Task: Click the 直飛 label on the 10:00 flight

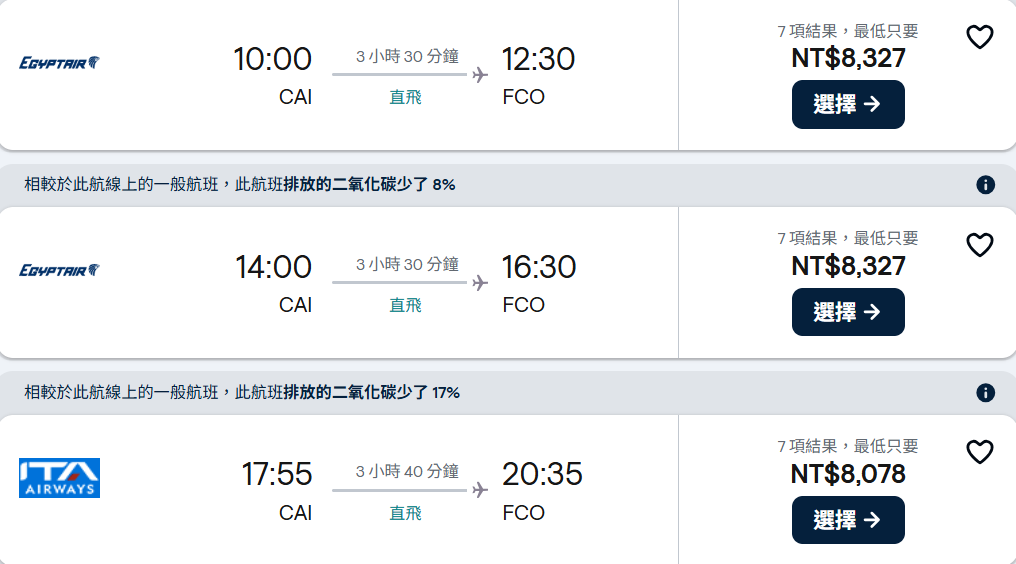Action: click(x=405, y=98)
